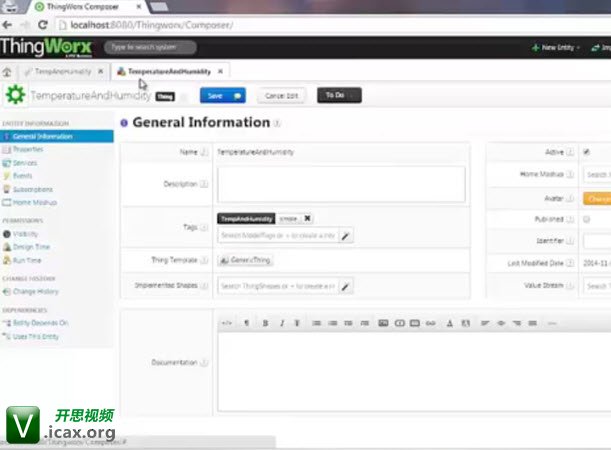Click the pencil icon beside Tags search

346,236
